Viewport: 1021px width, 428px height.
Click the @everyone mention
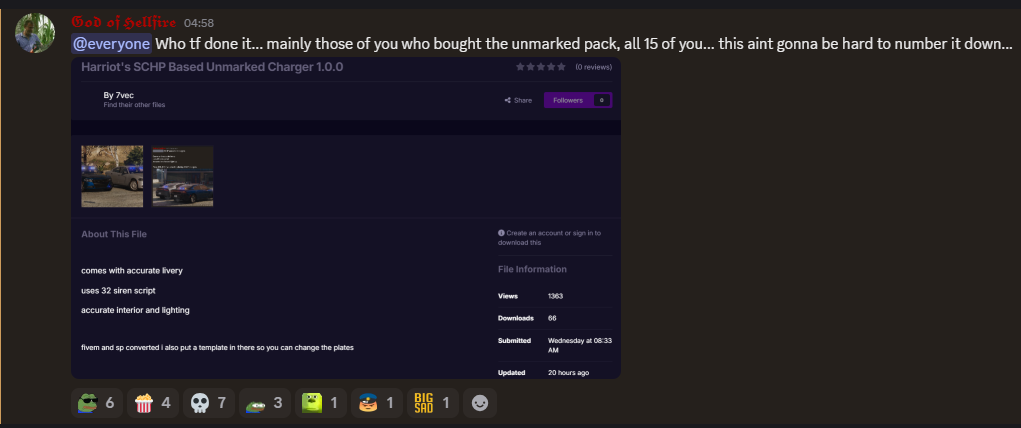tap(111, 44)
